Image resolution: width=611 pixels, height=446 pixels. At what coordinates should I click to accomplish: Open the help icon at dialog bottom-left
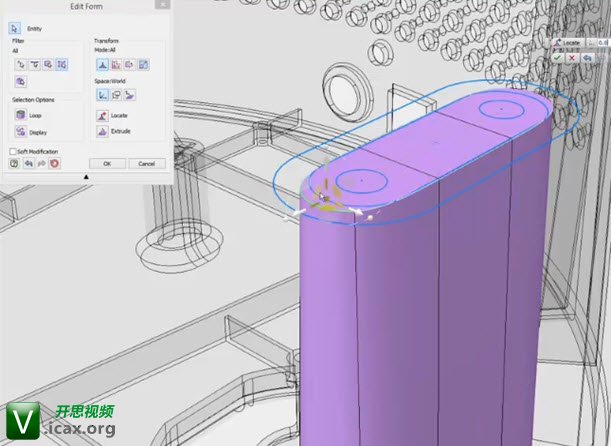[14, 164]
